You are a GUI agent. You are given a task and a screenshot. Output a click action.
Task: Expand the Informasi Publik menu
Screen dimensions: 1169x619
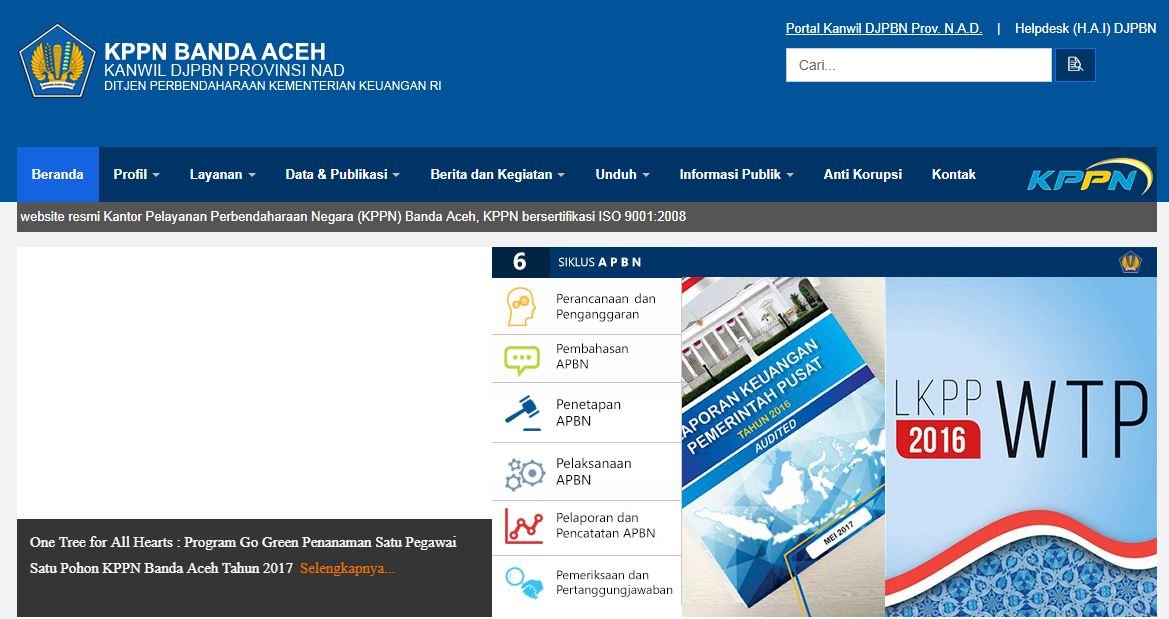(x=736, y=174)
